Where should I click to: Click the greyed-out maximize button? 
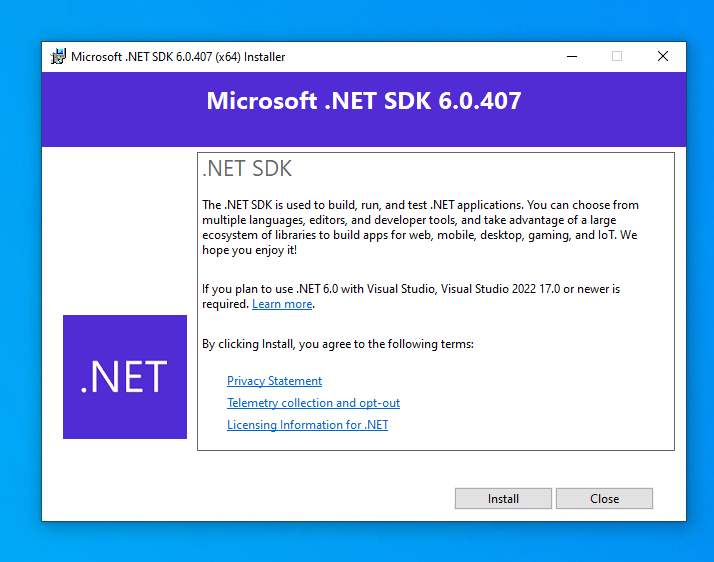point(616,57)
